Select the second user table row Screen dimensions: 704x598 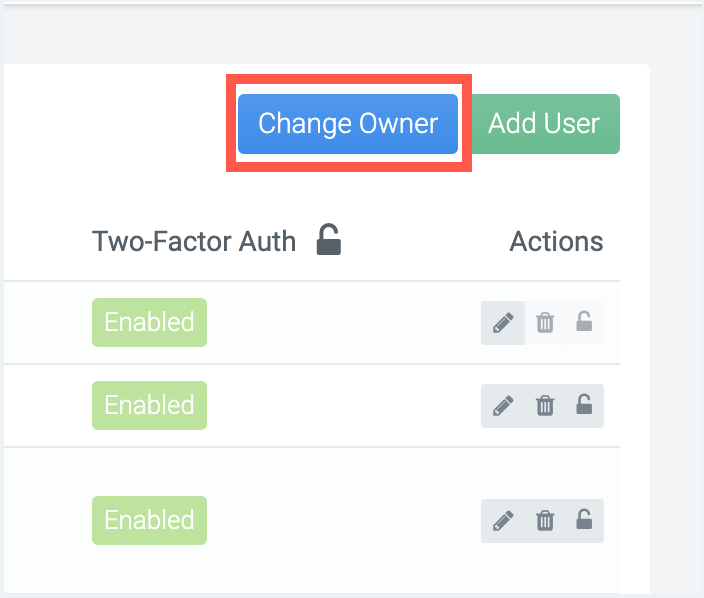(312, 406)
